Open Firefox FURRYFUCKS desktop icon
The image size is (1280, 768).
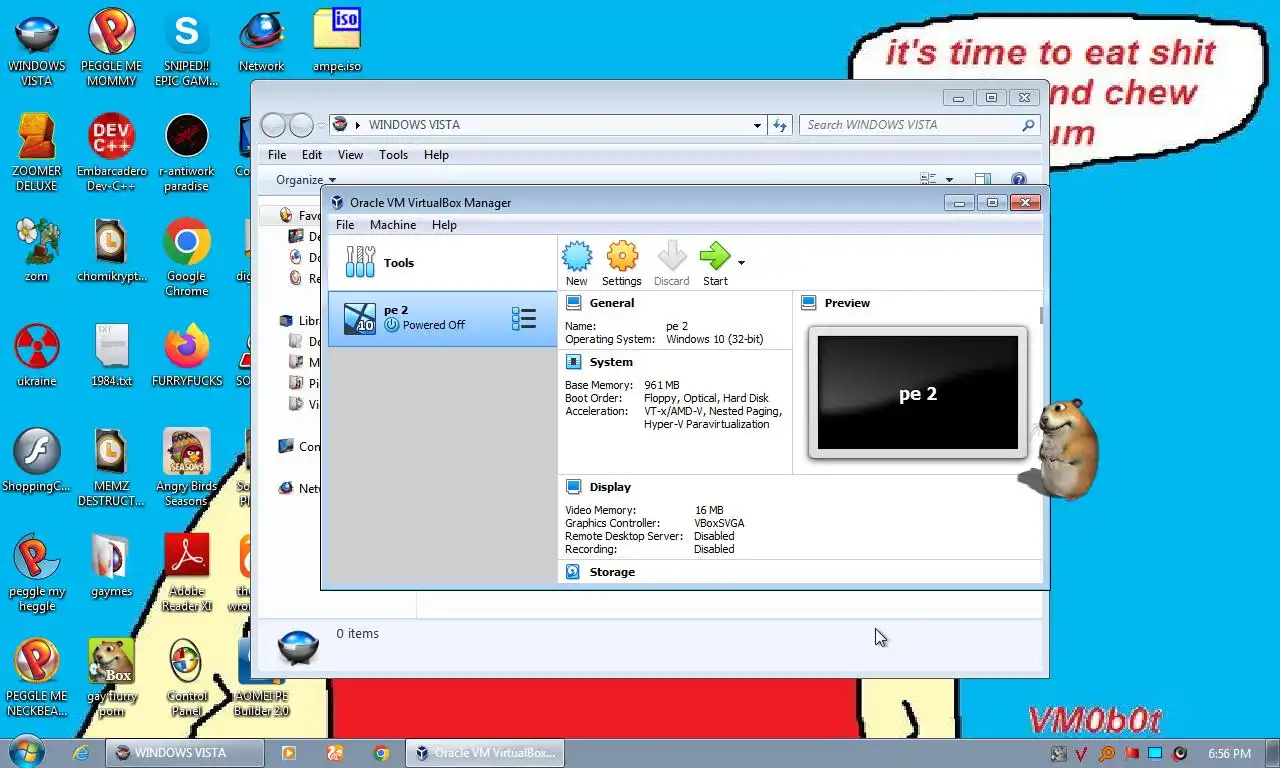coord(186,356)
